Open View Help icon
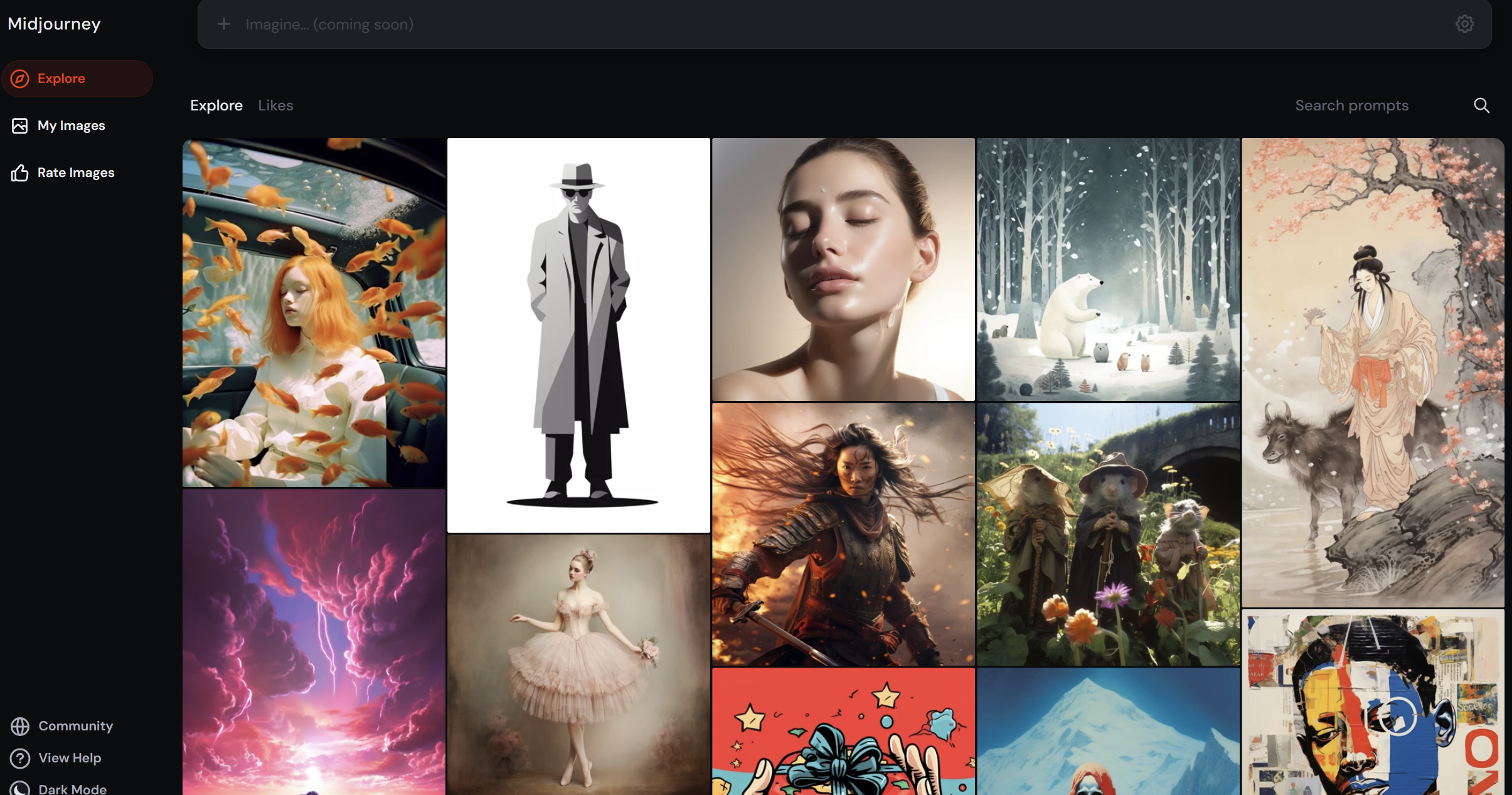The height and width of the screenshot is (795, 1512). tap(20, 757)
